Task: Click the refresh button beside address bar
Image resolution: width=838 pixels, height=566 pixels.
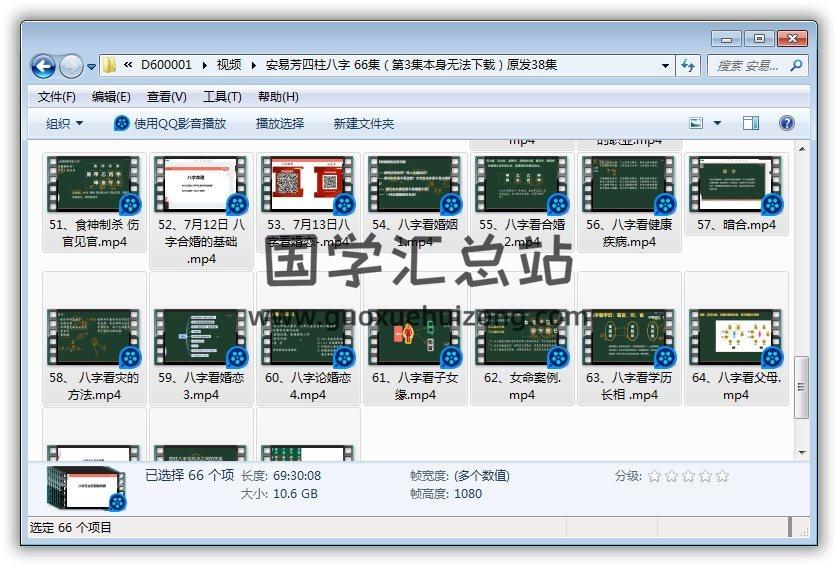Action: pyautogui.click(x=688, y=66)
